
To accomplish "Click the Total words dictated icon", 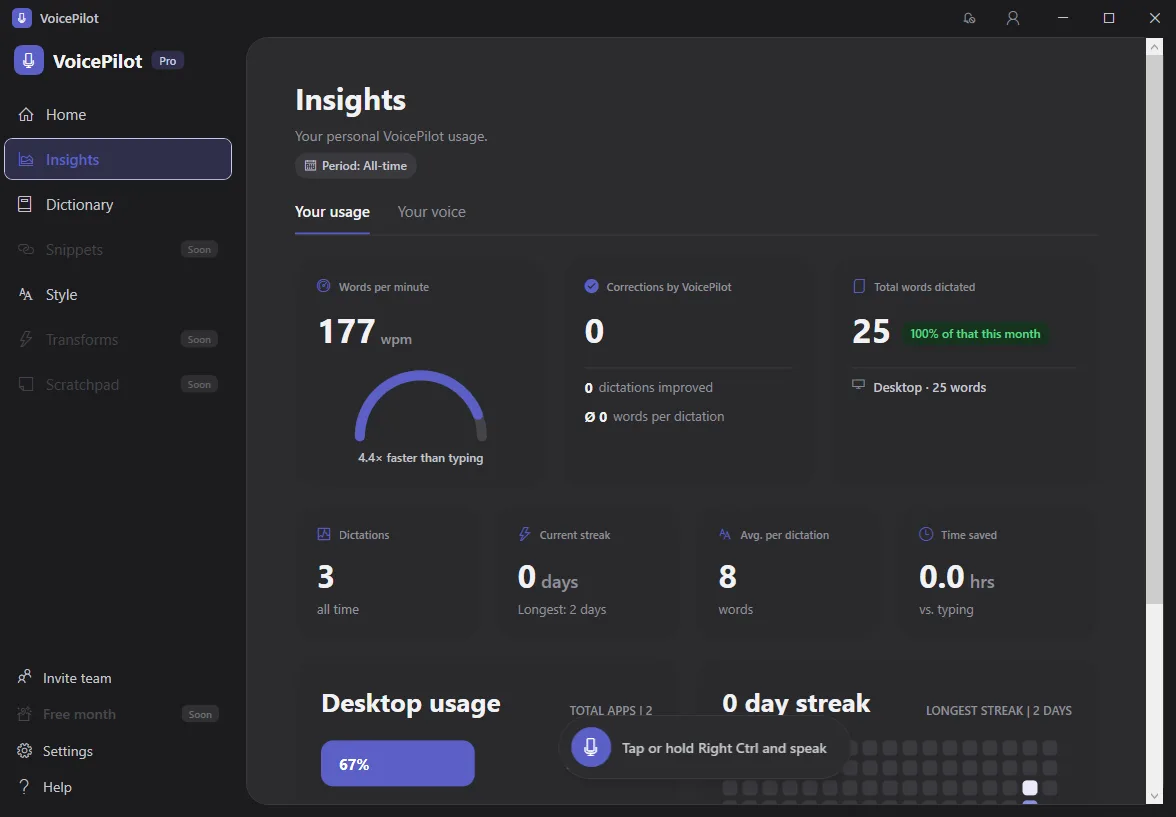I will click(860, 286).
